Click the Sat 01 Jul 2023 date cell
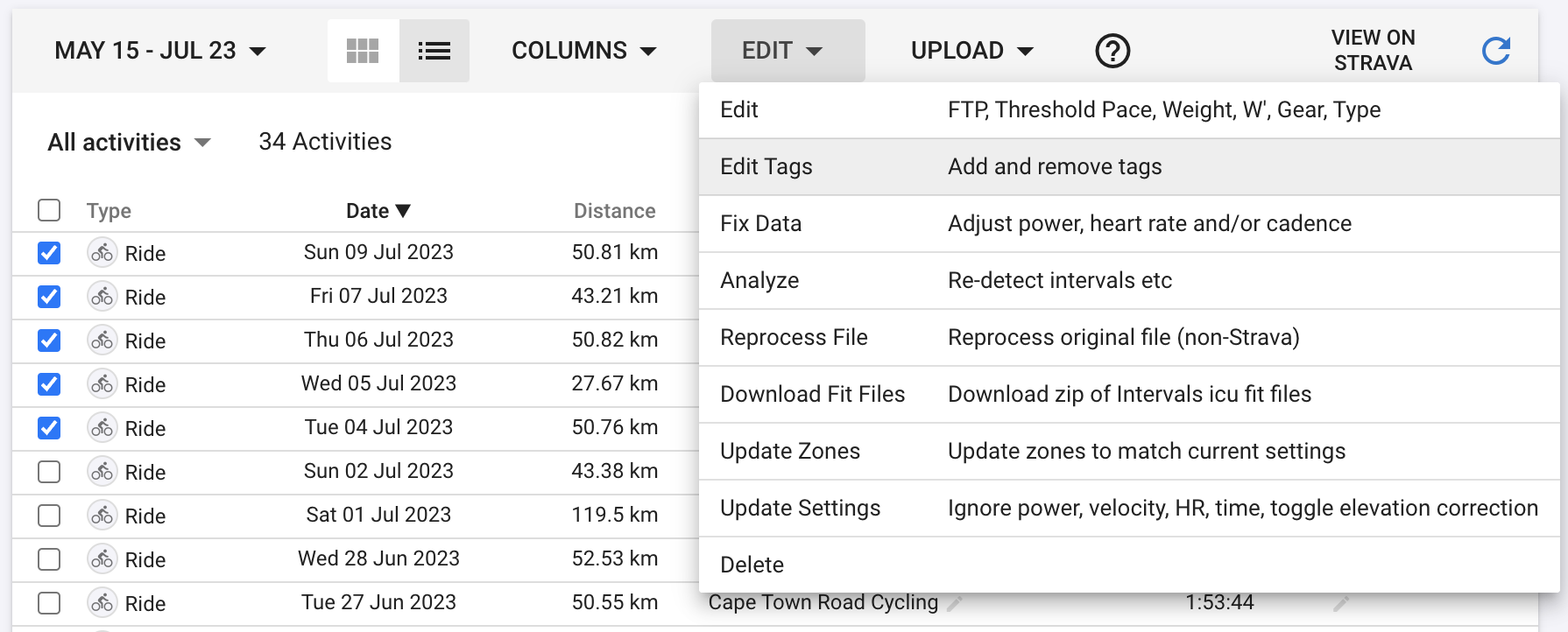The width and height of the screenshot is (1568, 632). coord(378,515)
